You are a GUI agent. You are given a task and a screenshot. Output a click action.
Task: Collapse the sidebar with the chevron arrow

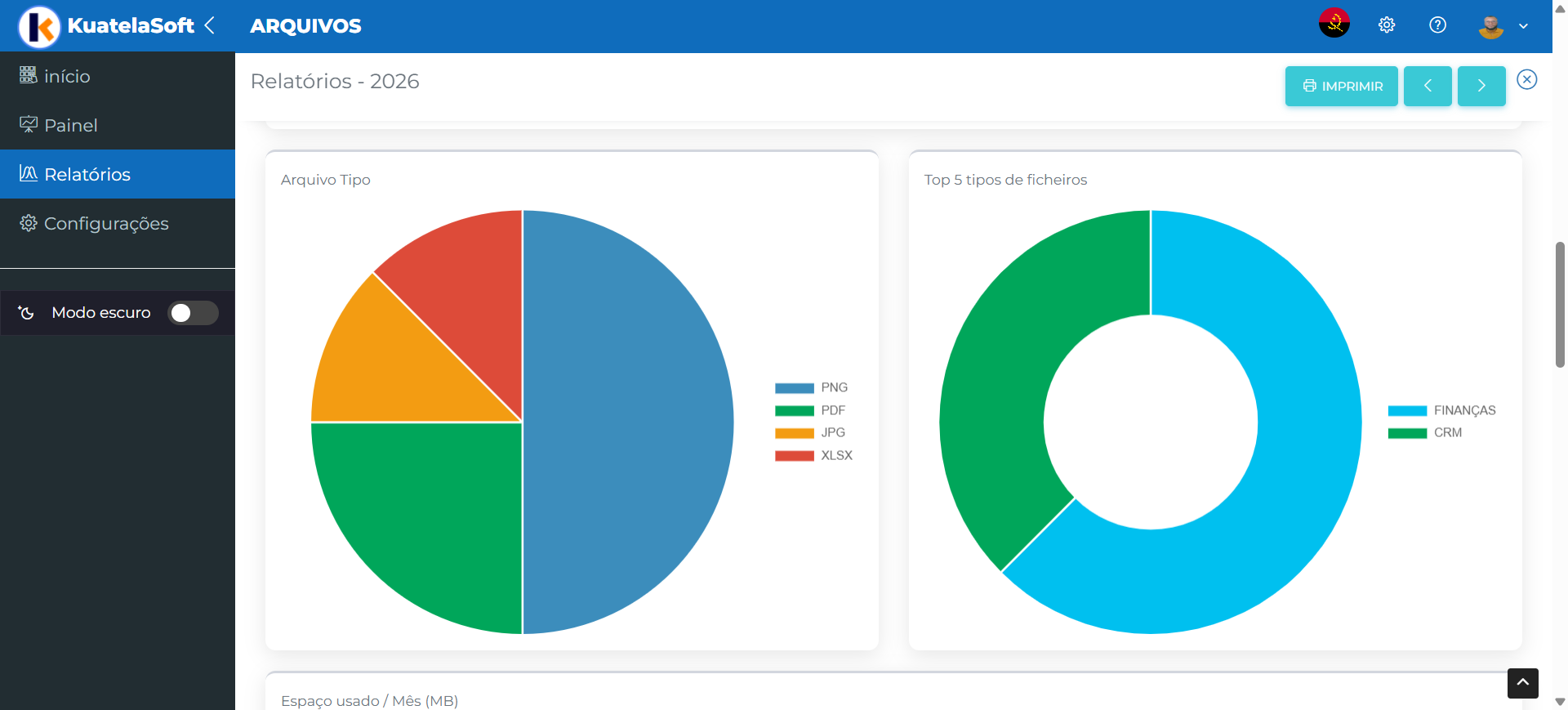pos(210,25)
